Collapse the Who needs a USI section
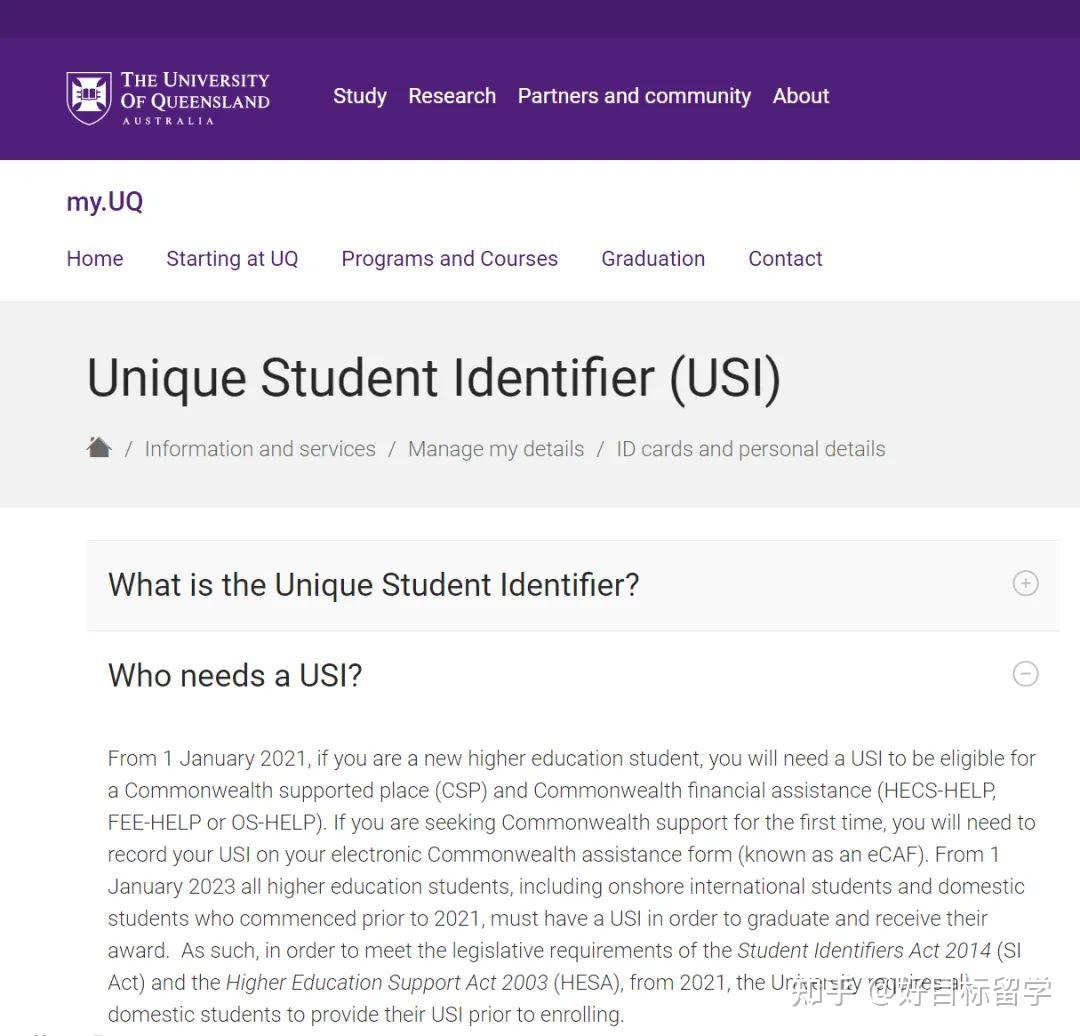Viewport: 1080px width, 1036px height. [x=235, y=676]
